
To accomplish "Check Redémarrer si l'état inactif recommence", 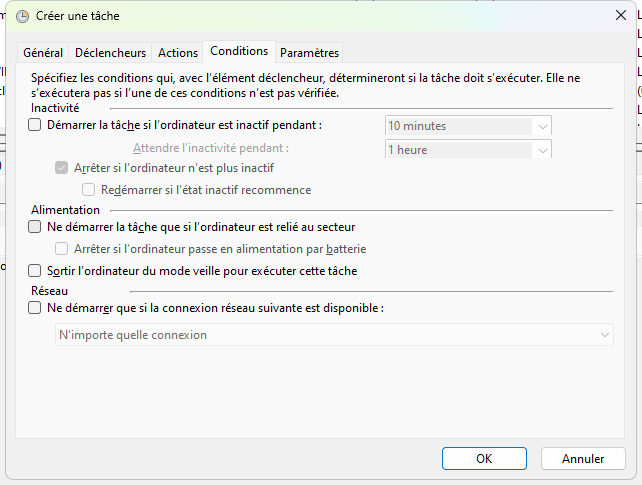I will (89, 190).
